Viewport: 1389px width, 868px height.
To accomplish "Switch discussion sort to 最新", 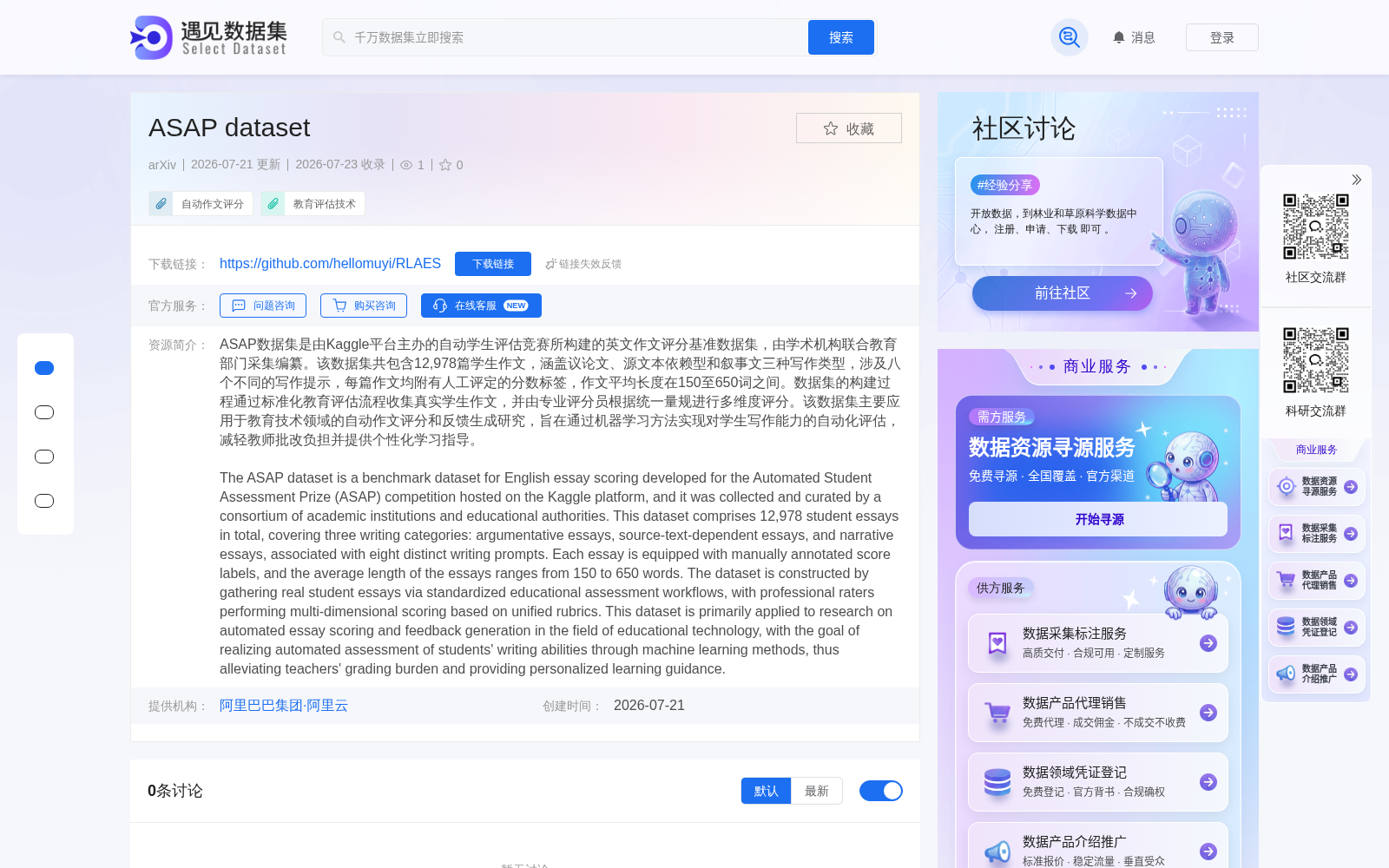I will pyautogui.click(x=817, y=791).
